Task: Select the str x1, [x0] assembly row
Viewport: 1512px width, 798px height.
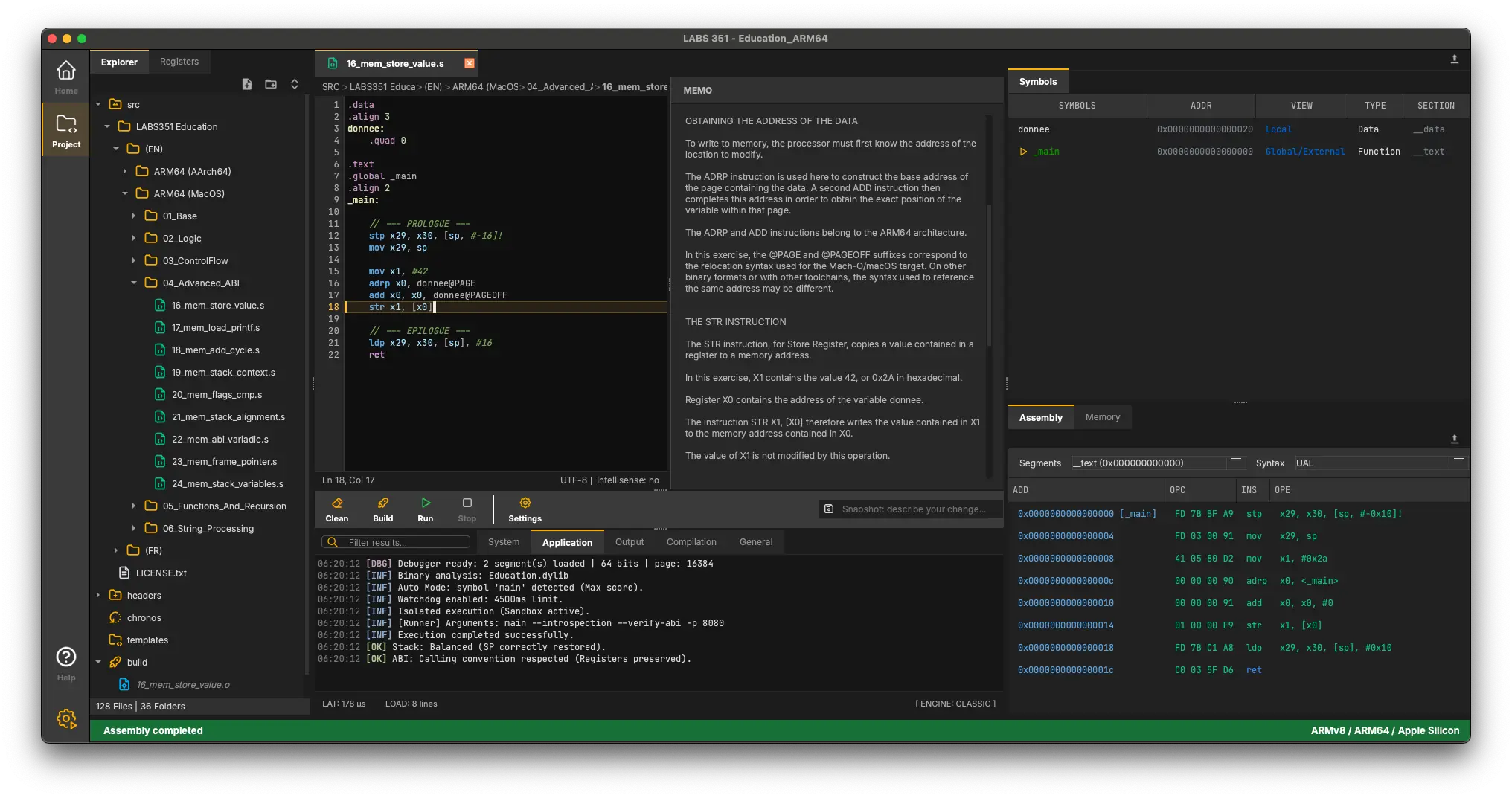Action: 1238,625
